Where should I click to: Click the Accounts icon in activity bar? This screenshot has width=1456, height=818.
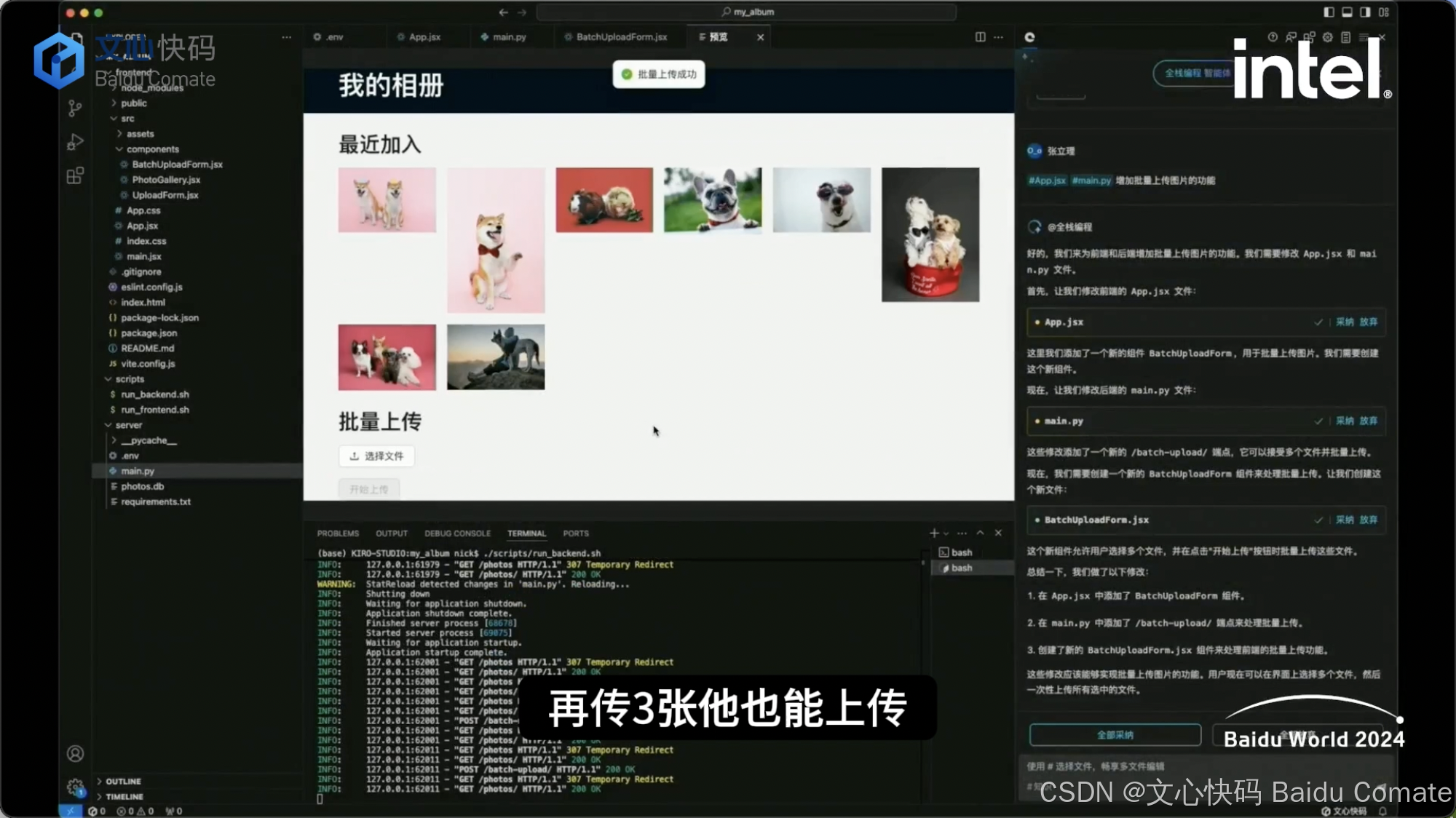[75, 753]
